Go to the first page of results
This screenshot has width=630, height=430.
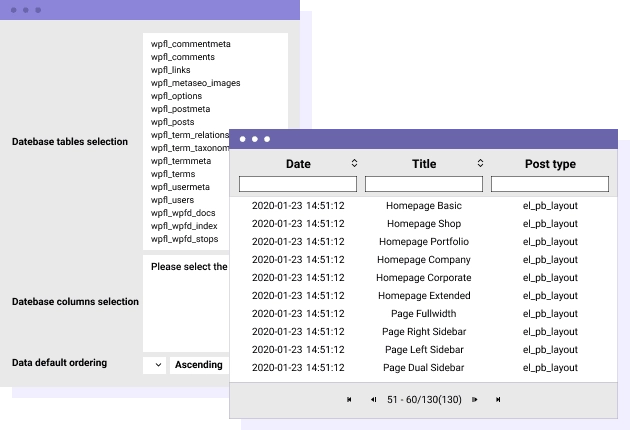tap(349, 399)
